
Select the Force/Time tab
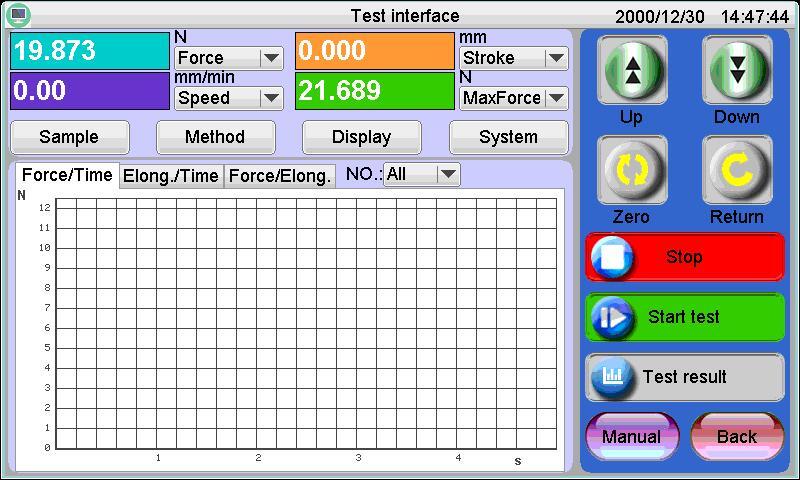click(x=67, y=175)
